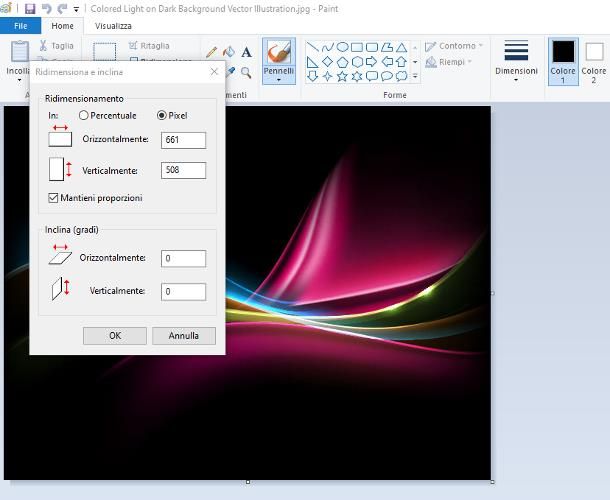Select the Rounded rectangle shape
Viewport: 610px width, 500px height.
[372, 47]
